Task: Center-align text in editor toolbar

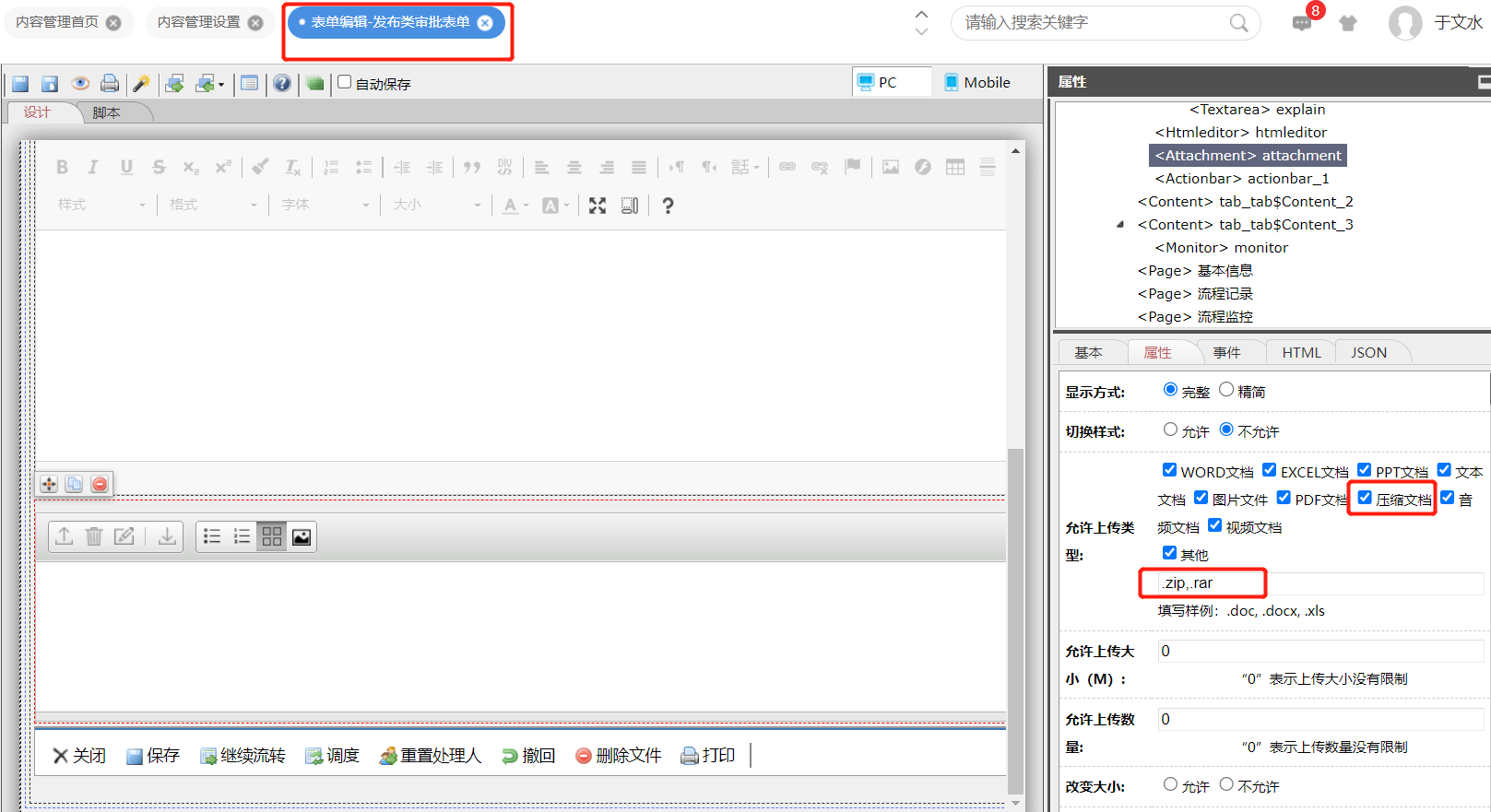Action: pos(574,167)
